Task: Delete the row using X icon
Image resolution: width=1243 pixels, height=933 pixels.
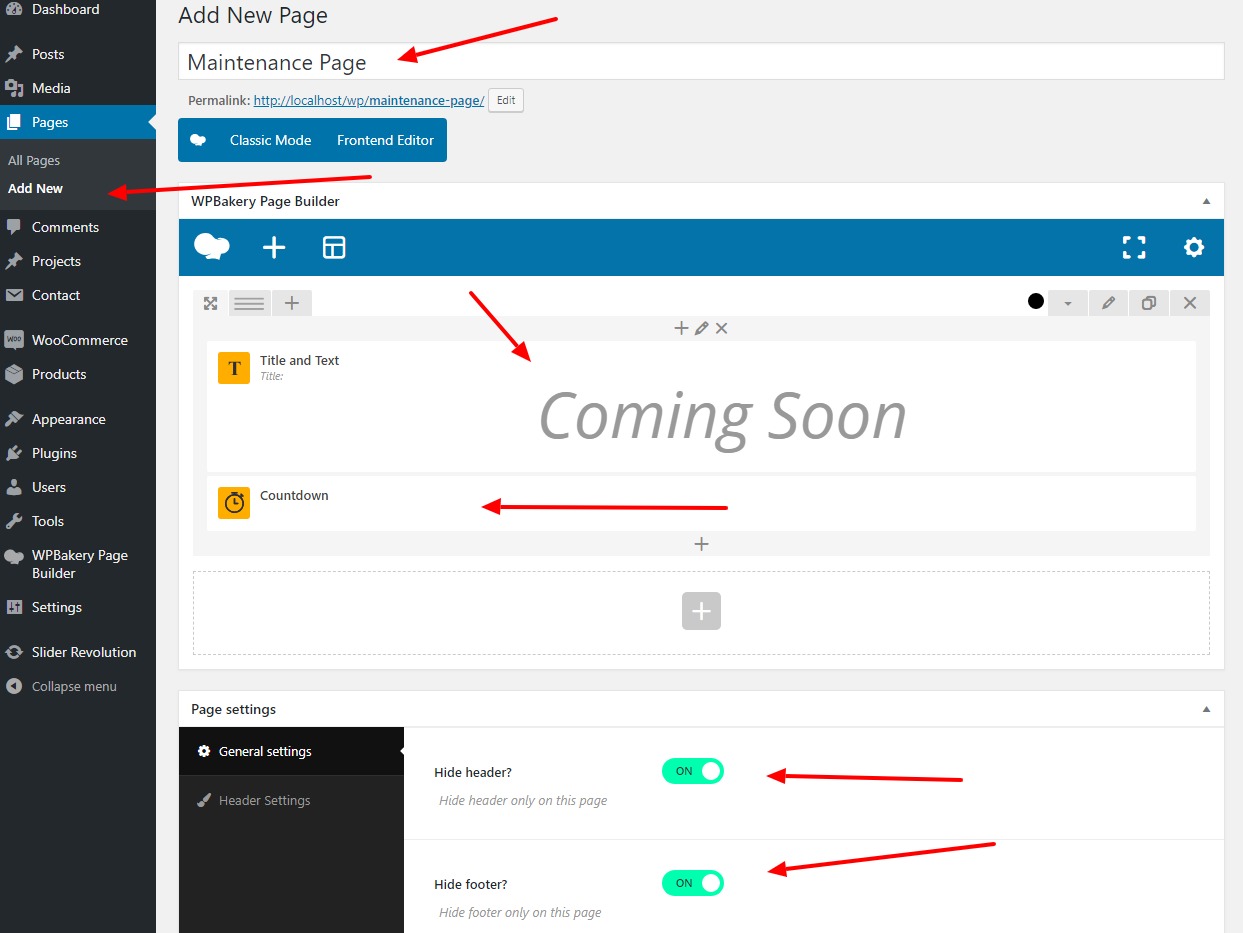Action: pyautogui.click(x=1189, y=303)
